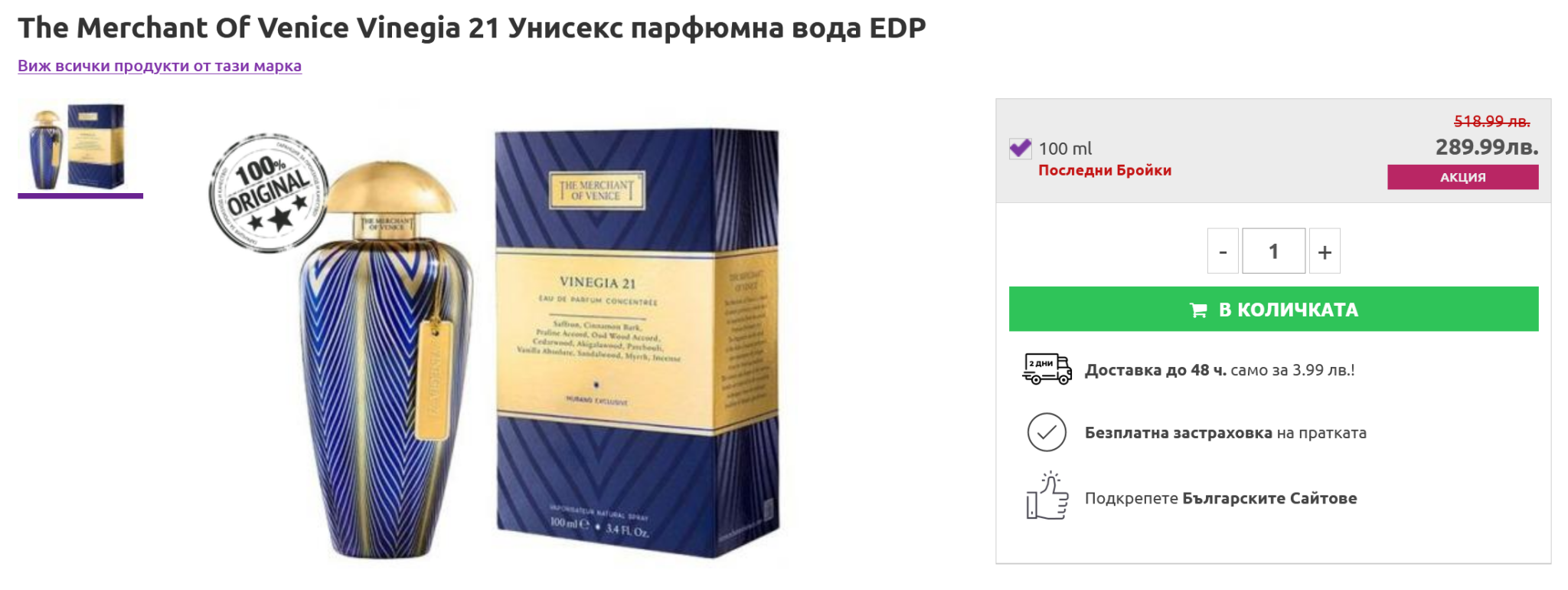
Task: Toggle the 100 ml size checkbox
Action: [x=1020, y=148]
